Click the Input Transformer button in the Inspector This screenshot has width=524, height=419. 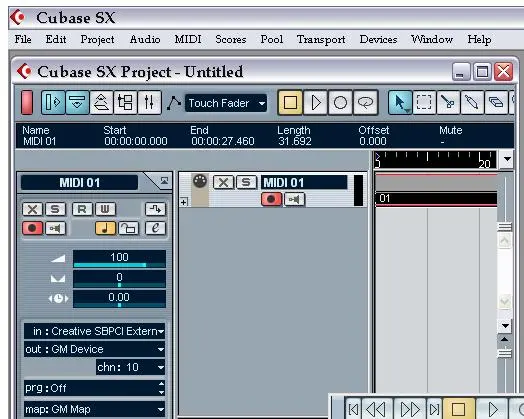tap(155, 209)
